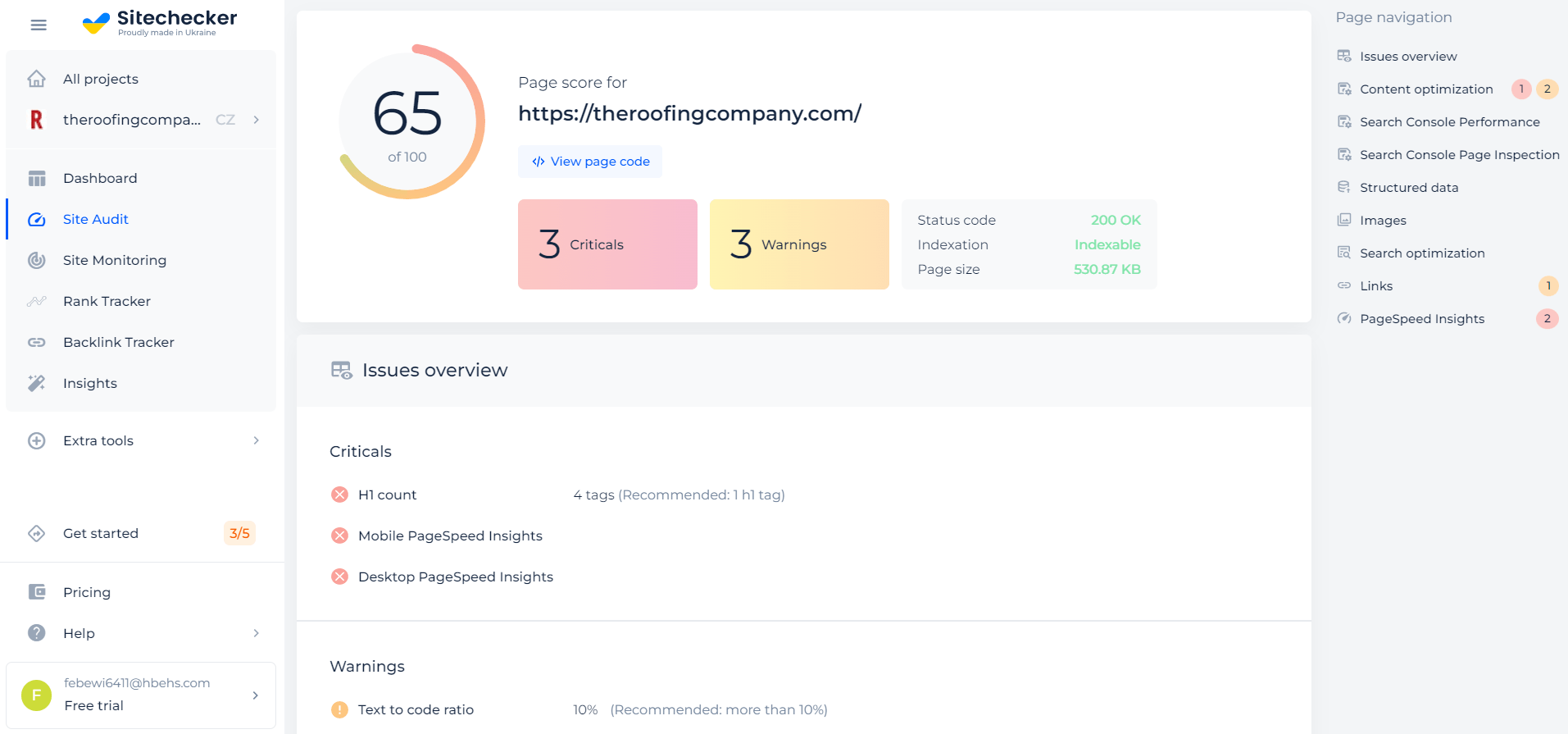Image resolution: width=1568 pixels, height=734 pixels.
Task: Jump to PageSpeed Insights section
Action: 1422,318
